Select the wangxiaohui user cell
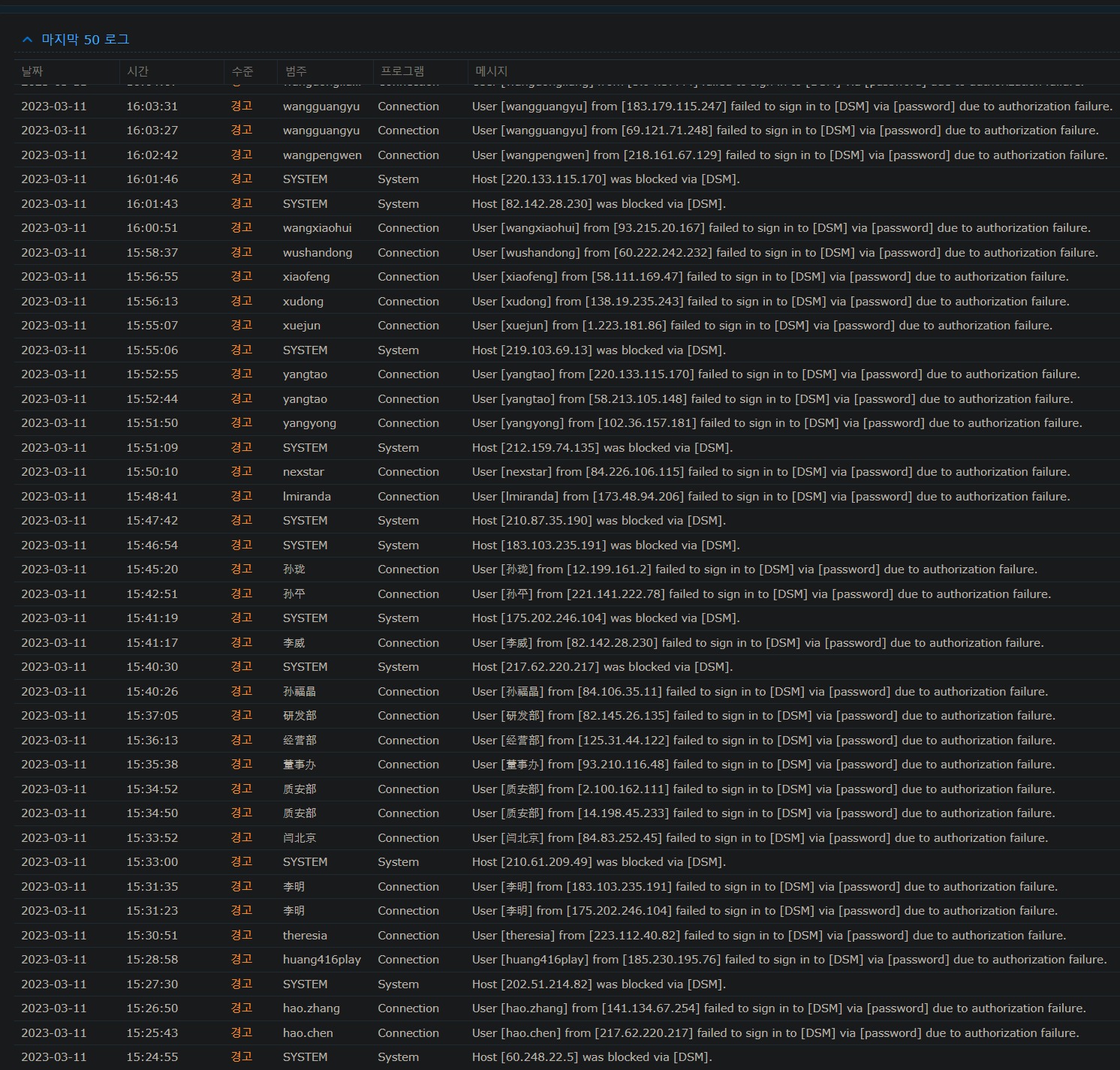 point(318,228)
